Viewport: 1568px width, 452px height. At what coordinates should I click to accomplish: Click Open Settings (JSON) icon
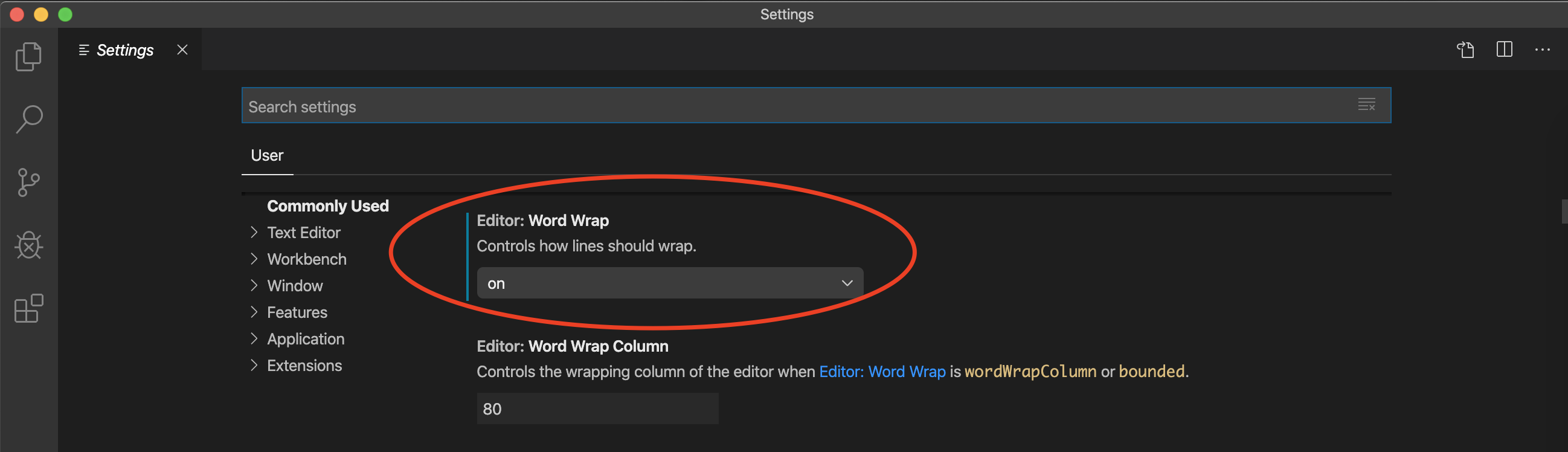(1465, 50)
